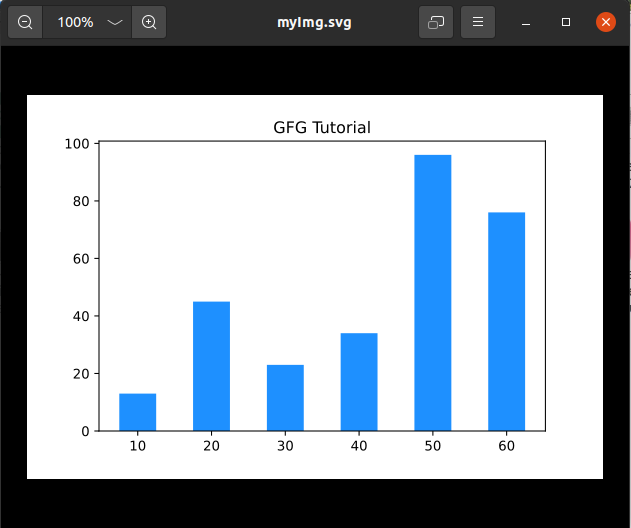Click the bar above label 40
The image size is (631, 528).
[x=359, y=382]
